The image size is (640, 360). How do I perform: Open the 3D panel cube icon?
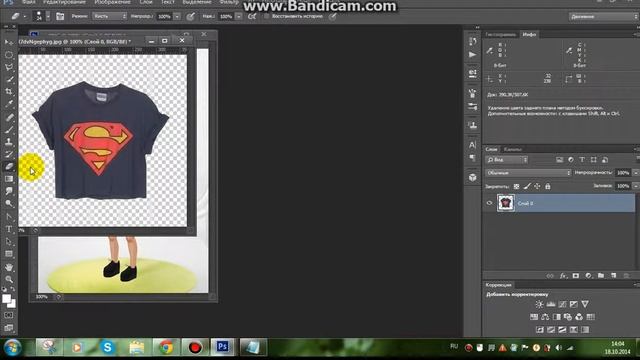[473, 178]
